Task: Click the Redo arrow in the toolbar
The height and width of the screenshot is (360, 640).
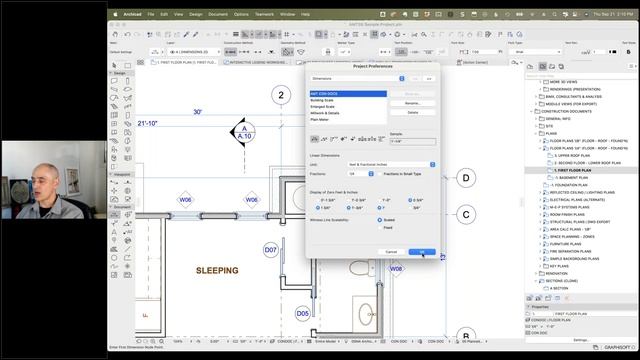Action: pyautogui.click(x=137, y=35)
